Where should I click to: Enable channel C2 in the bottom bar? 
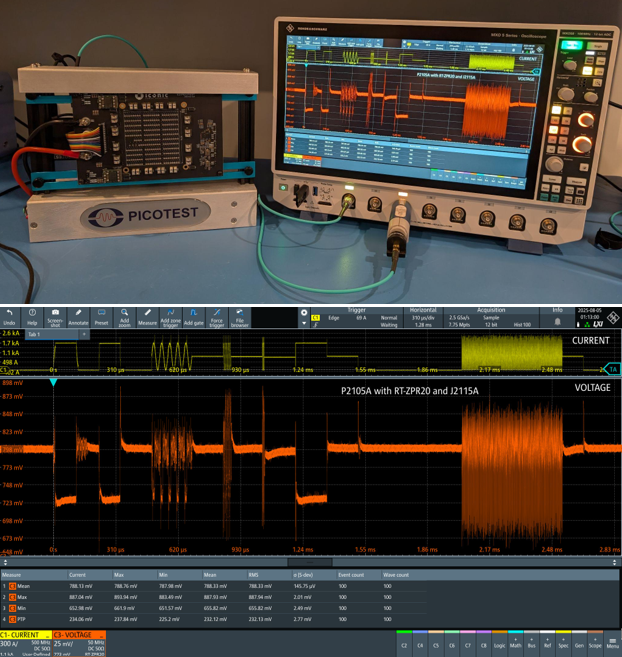tap(404, 646)
